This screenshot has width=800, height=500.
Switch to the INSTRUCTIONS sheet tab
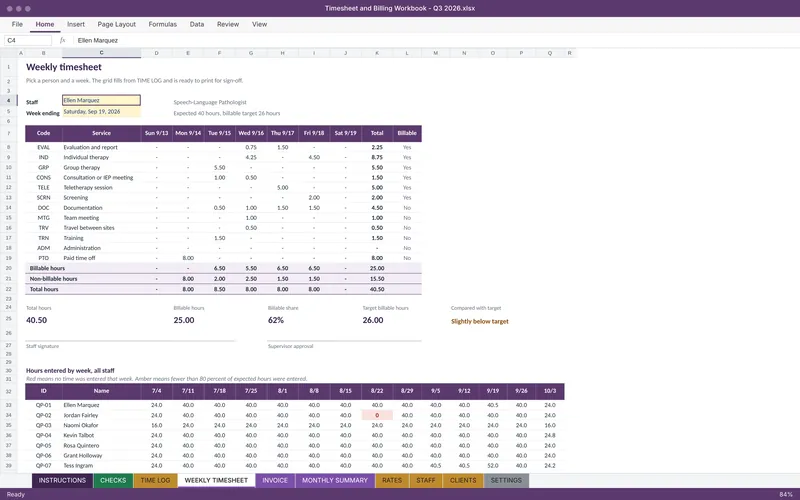coord(62,481)
